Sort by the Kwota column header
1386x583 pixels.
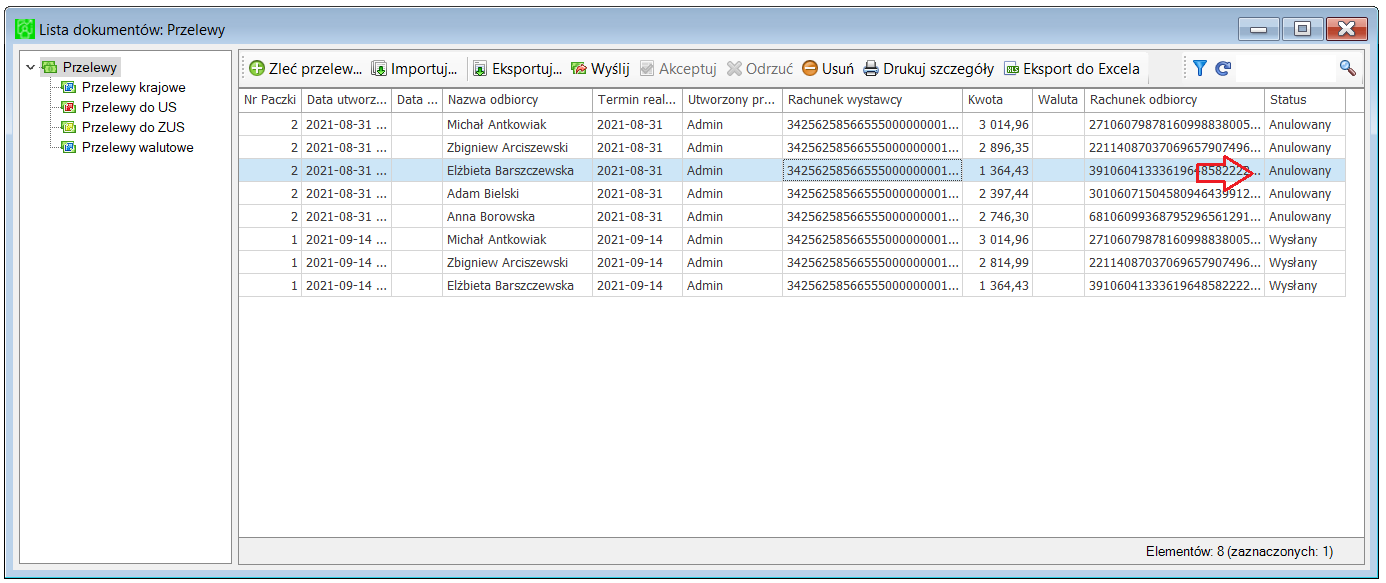997,100
